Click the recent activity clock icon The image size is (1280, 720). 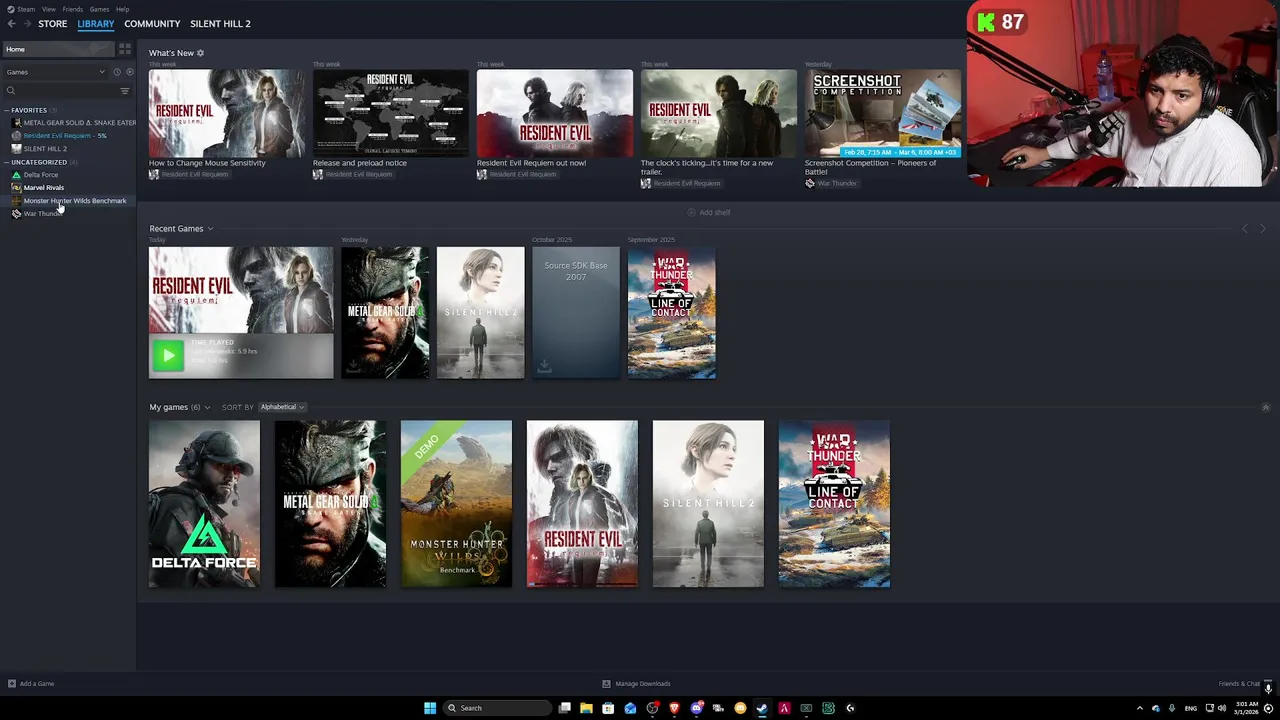117,72
